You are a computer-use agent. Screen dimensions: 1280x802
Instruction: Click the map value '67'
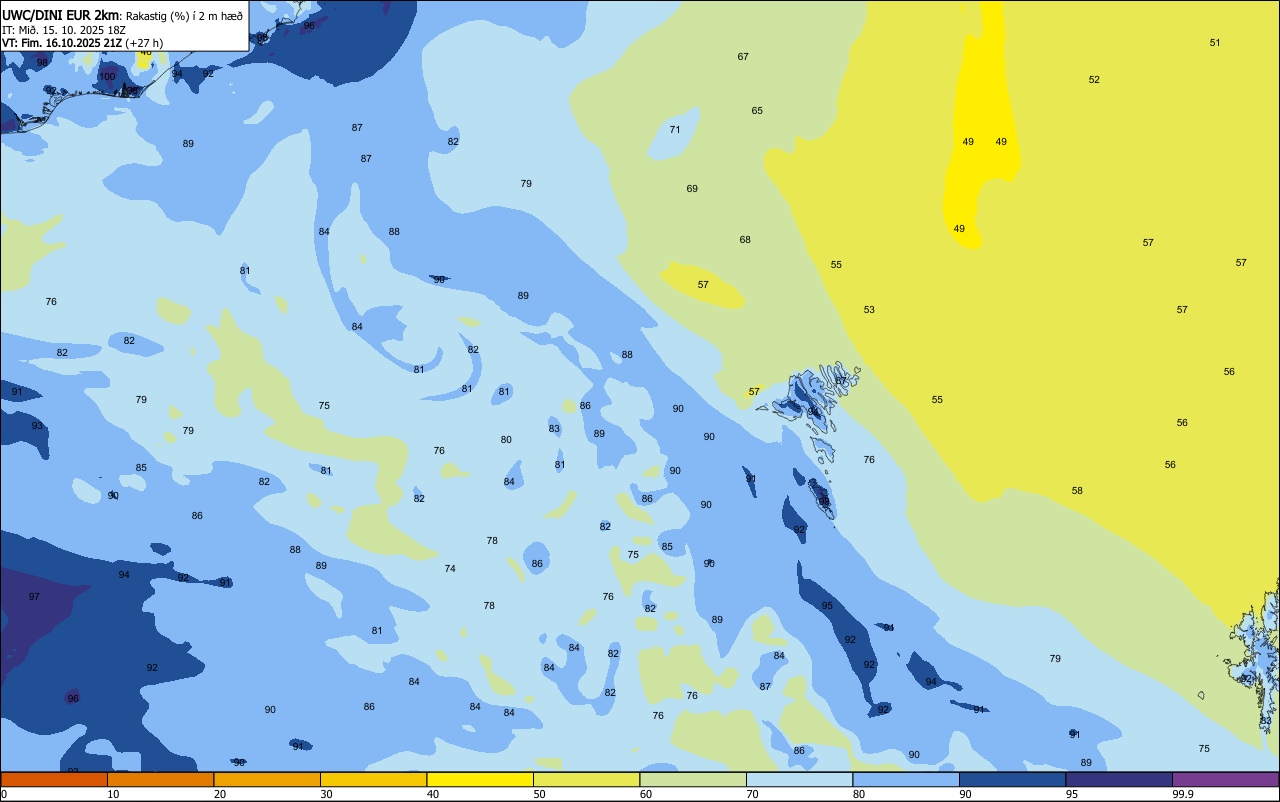[743, 57]
